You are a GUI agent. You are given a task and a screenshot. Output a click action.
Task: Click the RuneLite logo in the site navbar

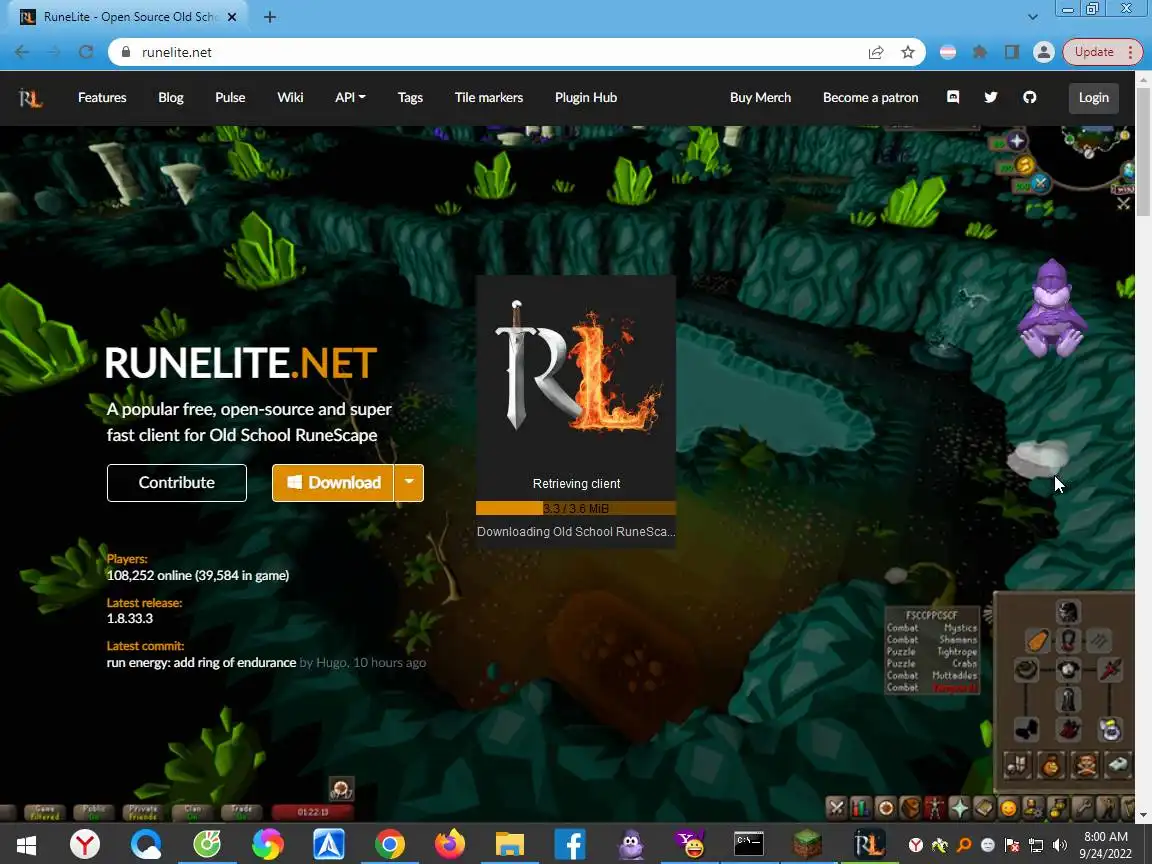30,98
